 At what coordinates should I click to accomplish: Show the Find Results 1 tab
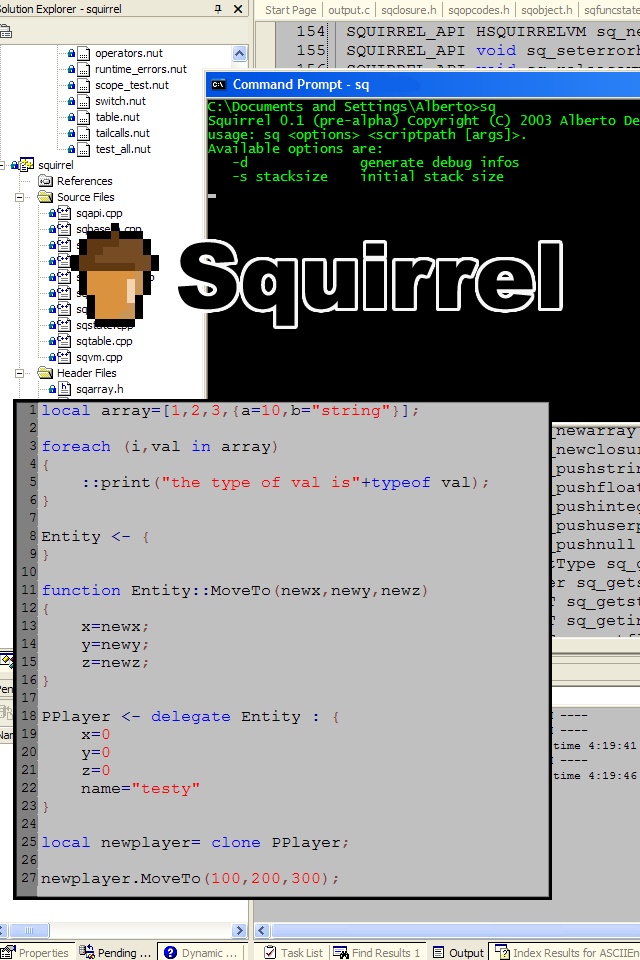click(x=377, y=952)
